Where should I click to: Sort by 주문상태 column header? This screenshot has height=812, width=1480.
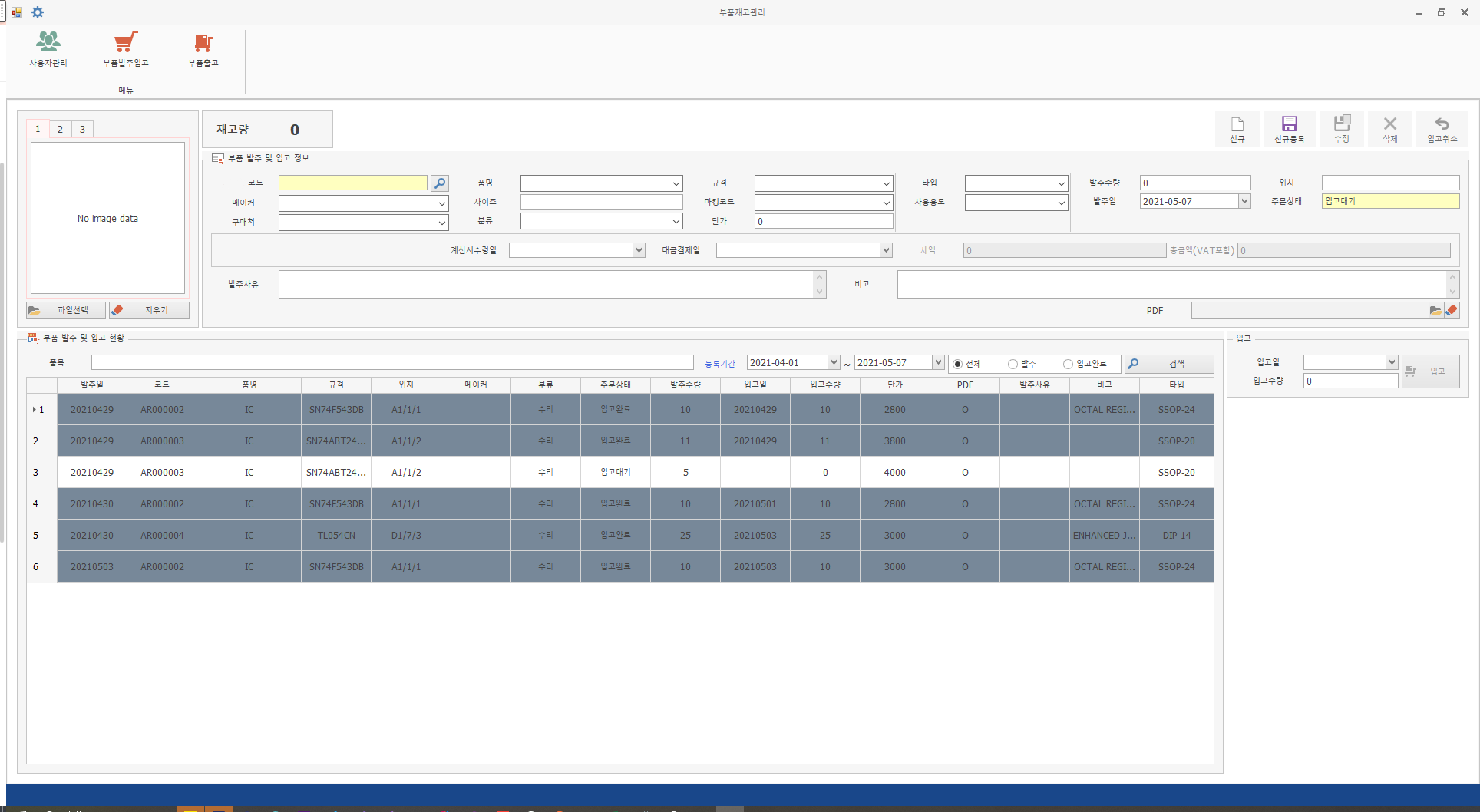click(616, 385)
